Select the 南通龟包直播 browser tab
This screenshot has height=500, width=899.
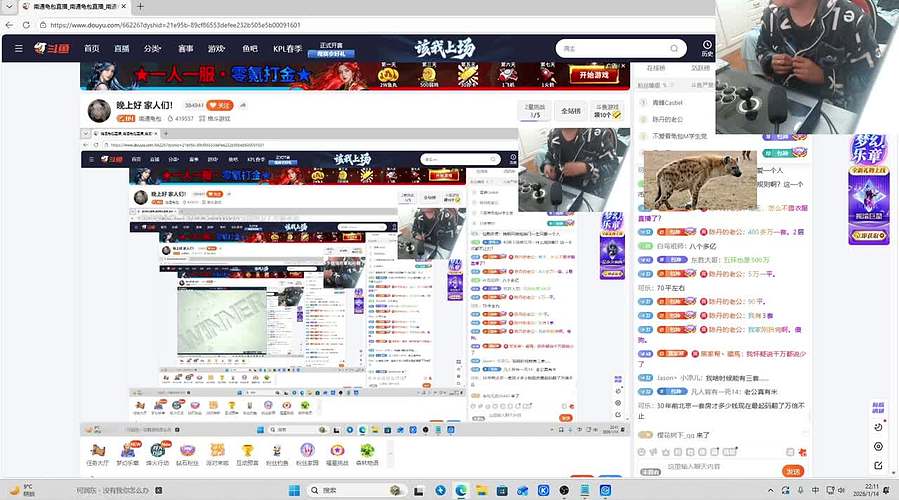pos(74,6)
